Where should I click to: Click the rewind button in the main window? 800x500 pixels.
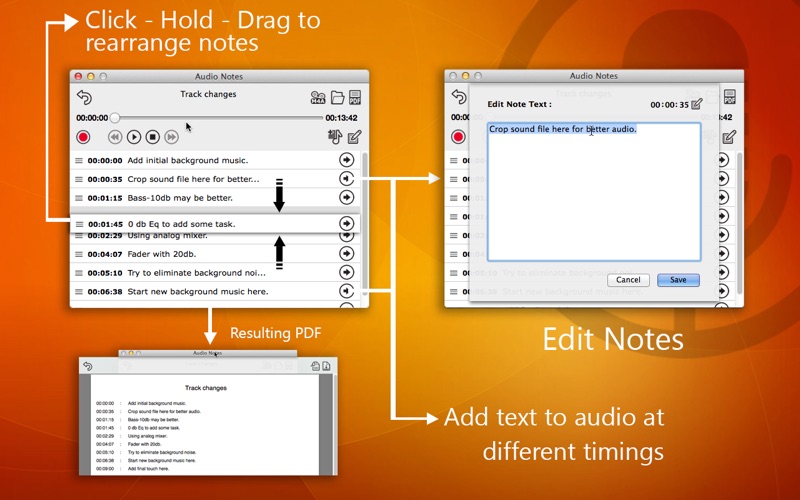click(115, 137)
